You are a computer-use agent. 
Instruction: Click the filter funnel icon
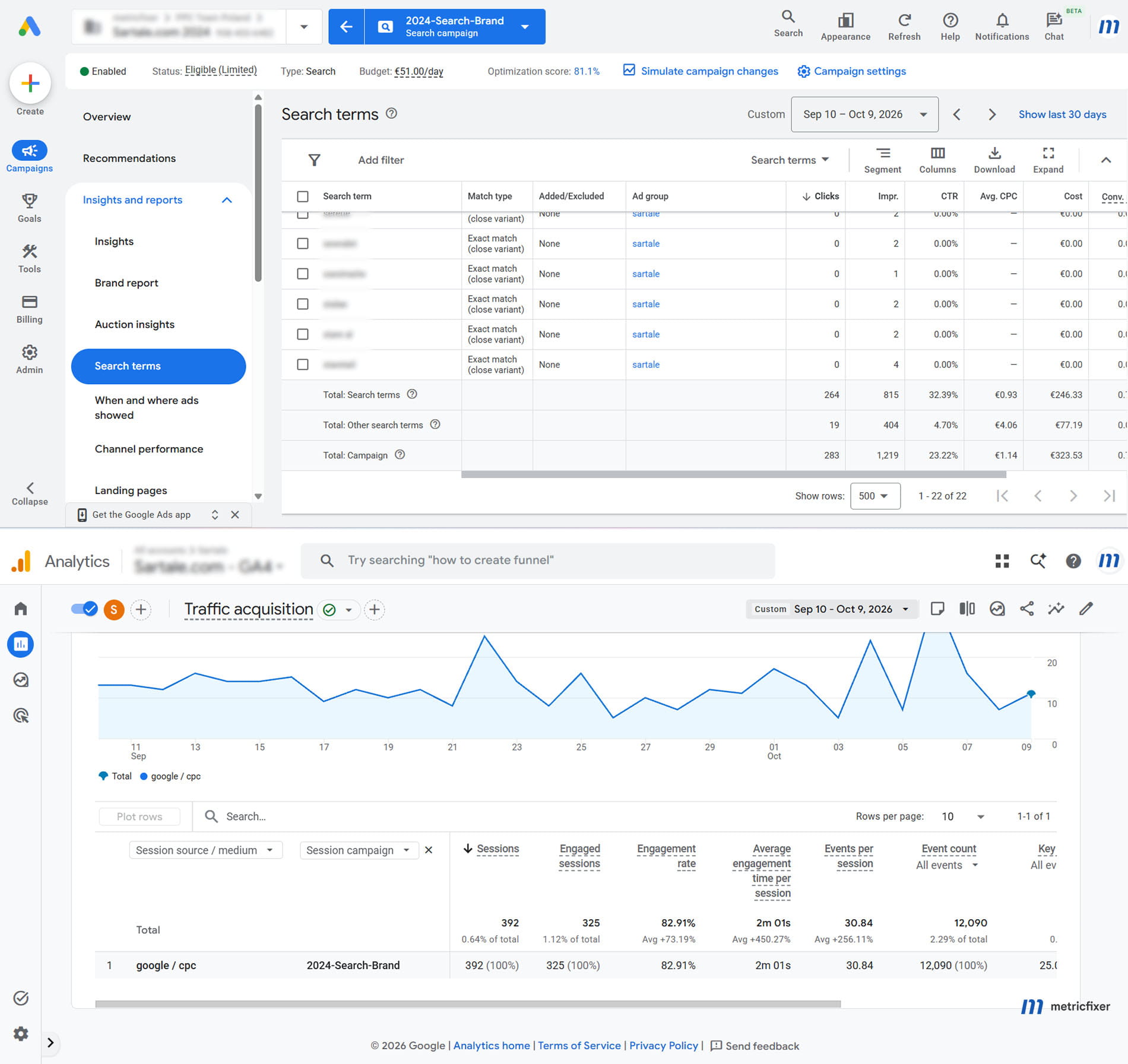(315, 160)
